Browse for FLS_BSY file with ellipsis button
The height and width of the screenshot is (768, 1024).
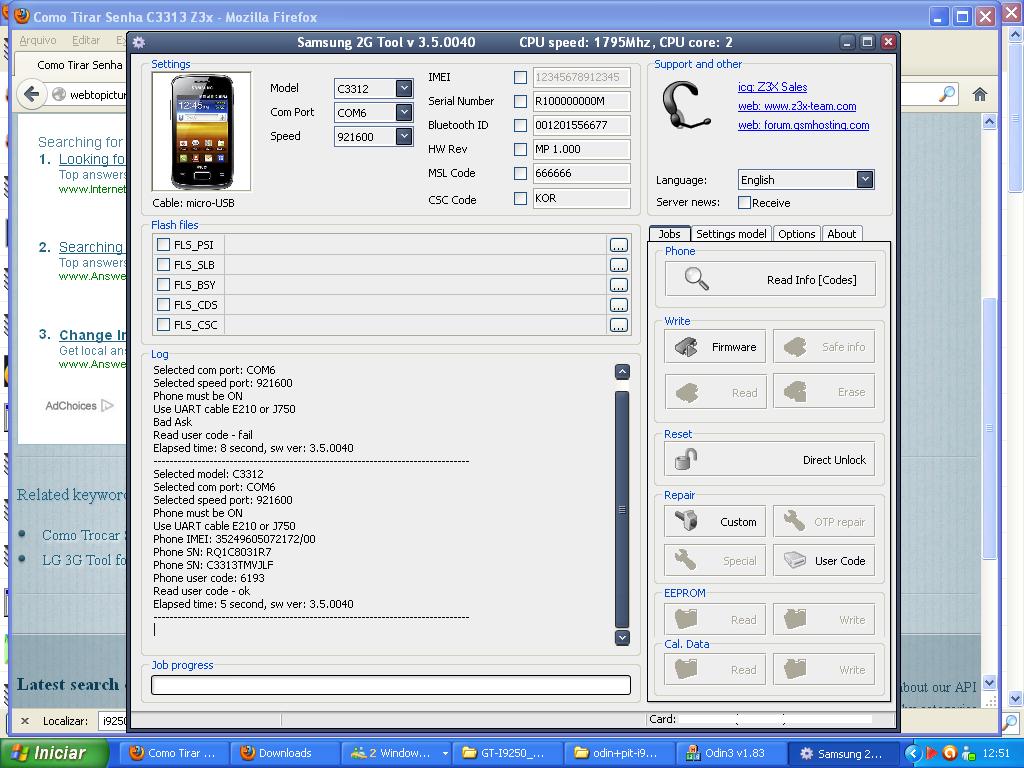pyautogui.click(x=618, y=285)
